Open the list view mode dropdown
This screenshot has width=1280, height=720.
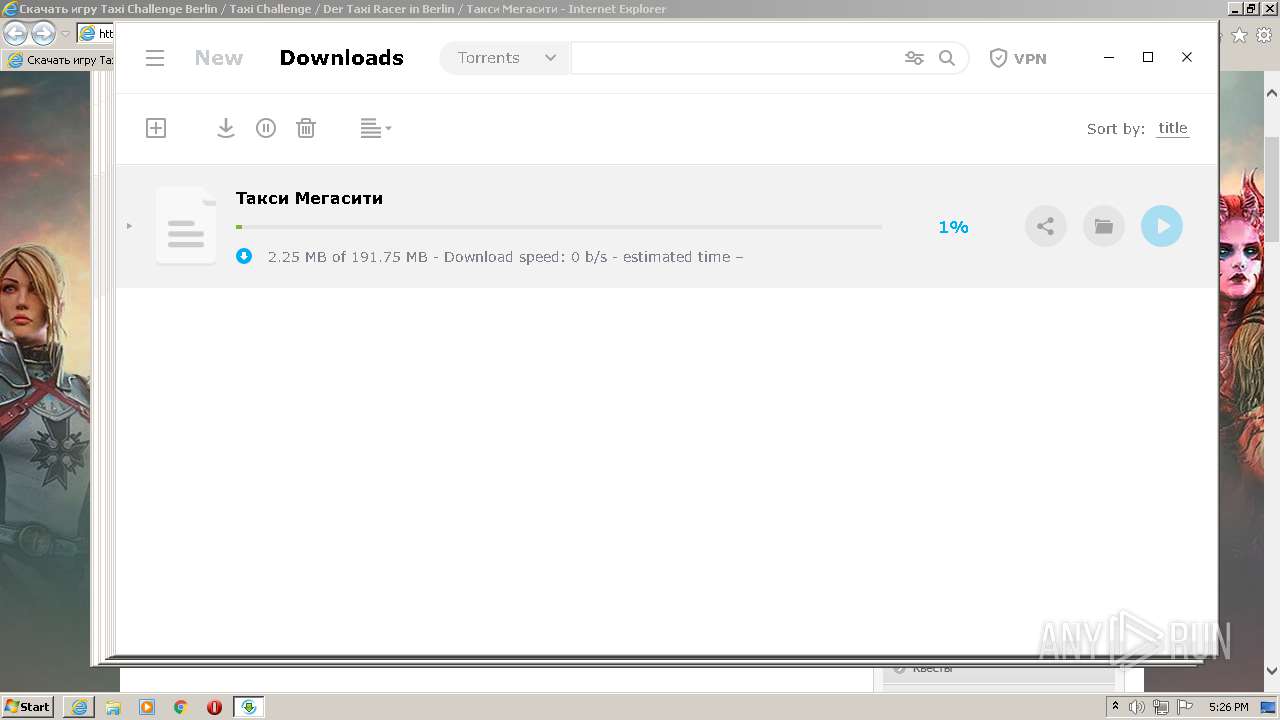376,128
